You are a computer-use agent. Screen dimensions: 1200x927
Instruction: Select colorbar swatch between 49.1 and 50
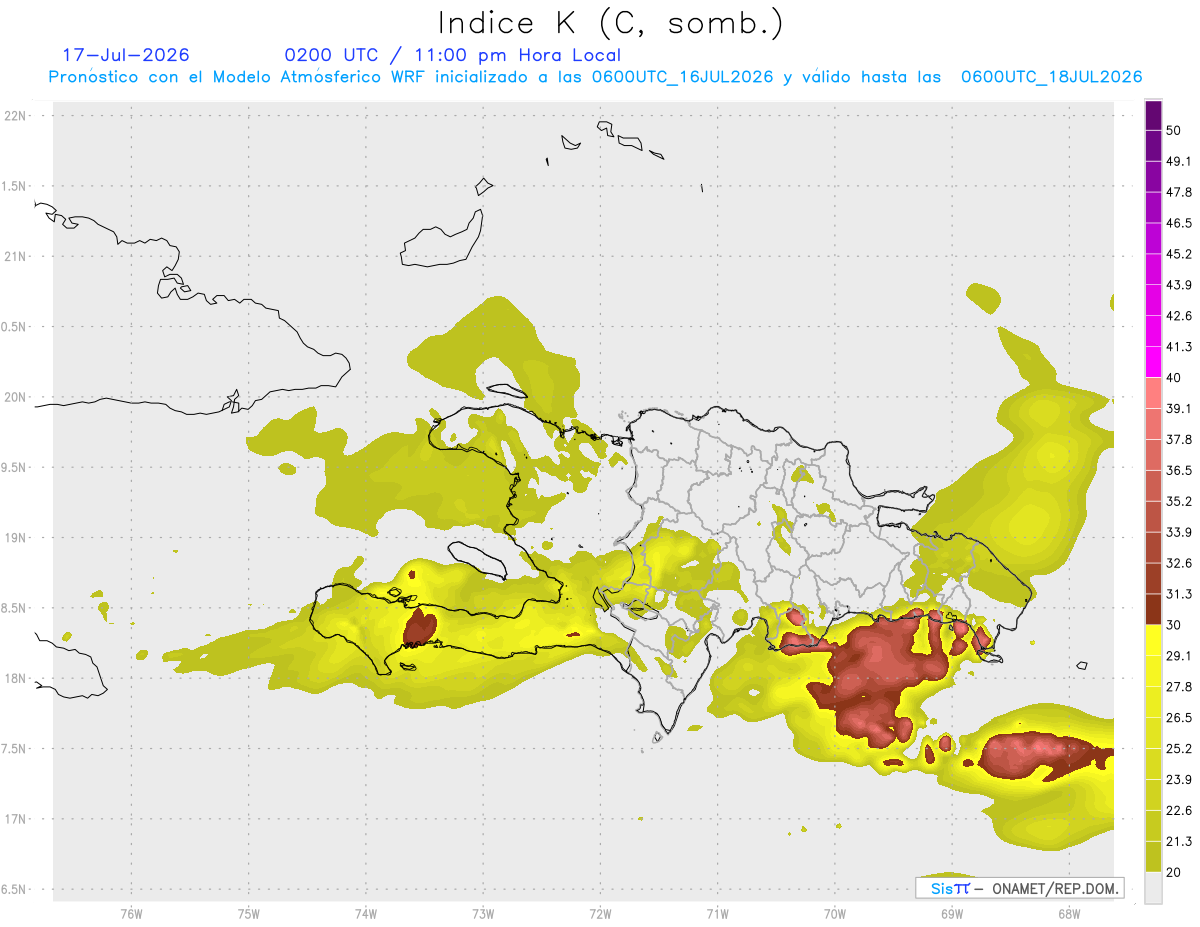(1153, 146)
